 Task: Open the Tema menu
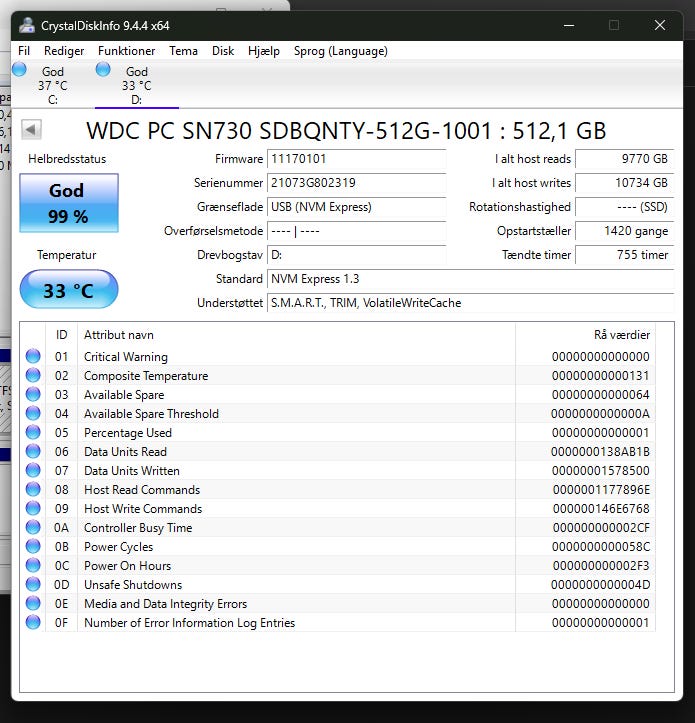click(x=183, y=51)
